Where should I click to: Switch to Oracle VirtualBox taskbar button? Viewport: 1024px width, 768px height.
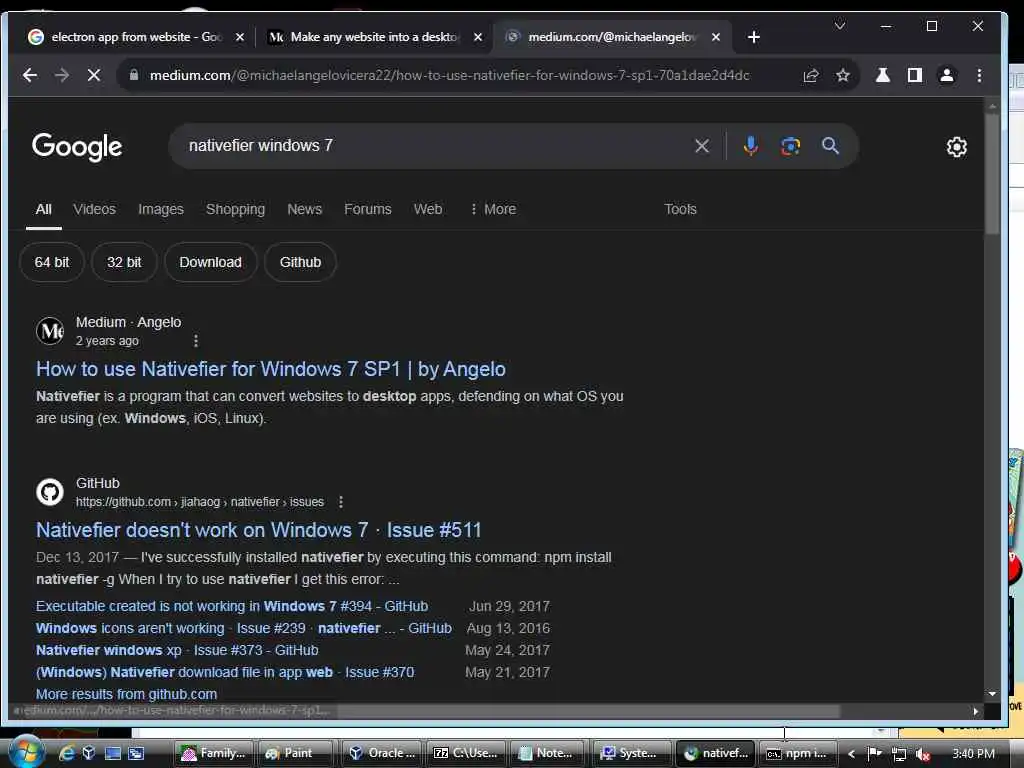pos(383,753)
